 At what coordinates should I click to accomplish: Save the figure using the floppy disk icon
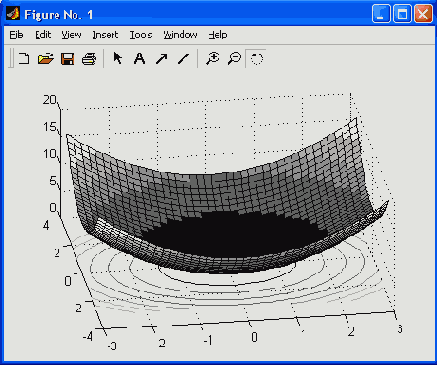tap(67, 59)
